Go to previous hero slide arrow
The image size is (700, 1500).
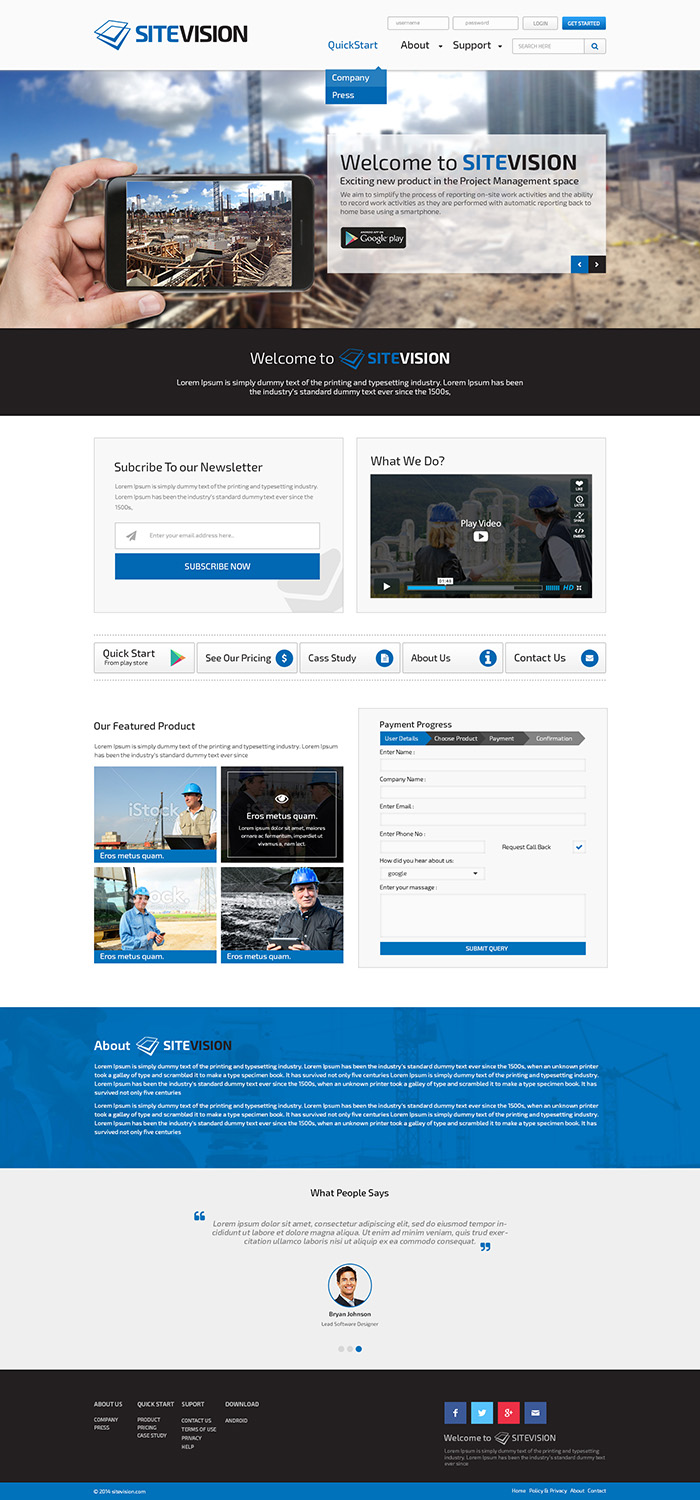(x=579, y=265)
